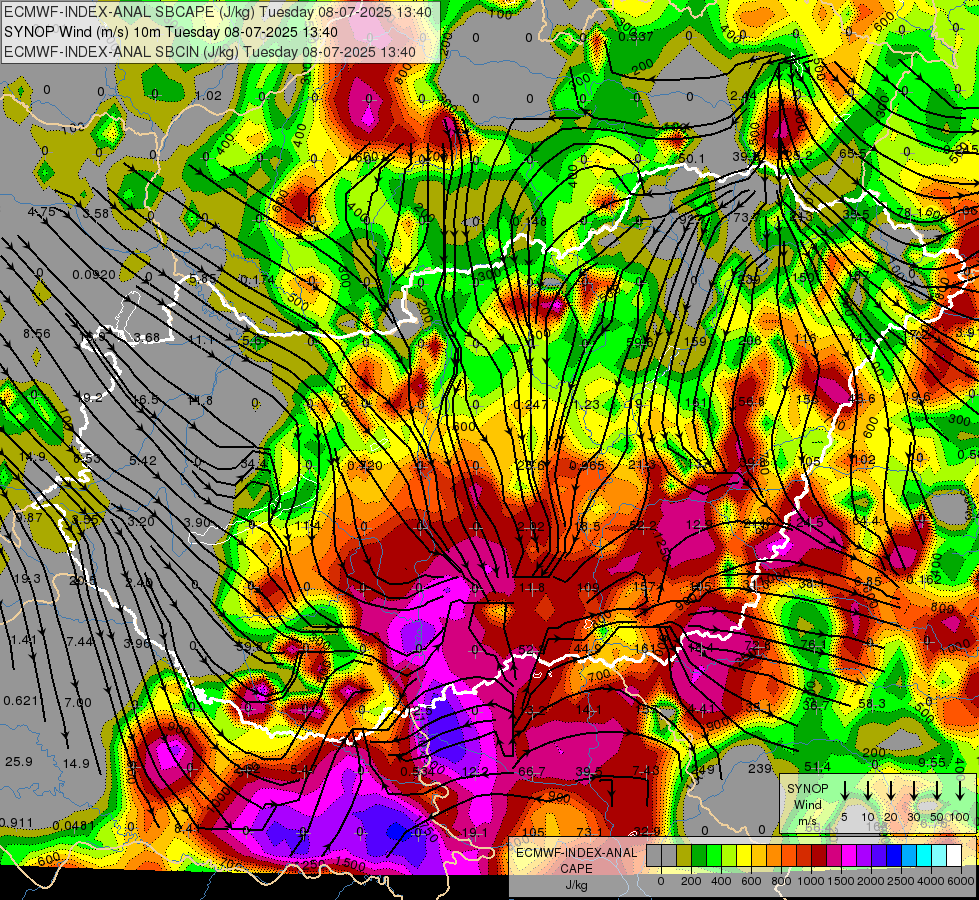Pick the sky blue swatch right of 2500 tick
This screenshot has width=979, height=900.
(x=909, y=855)
